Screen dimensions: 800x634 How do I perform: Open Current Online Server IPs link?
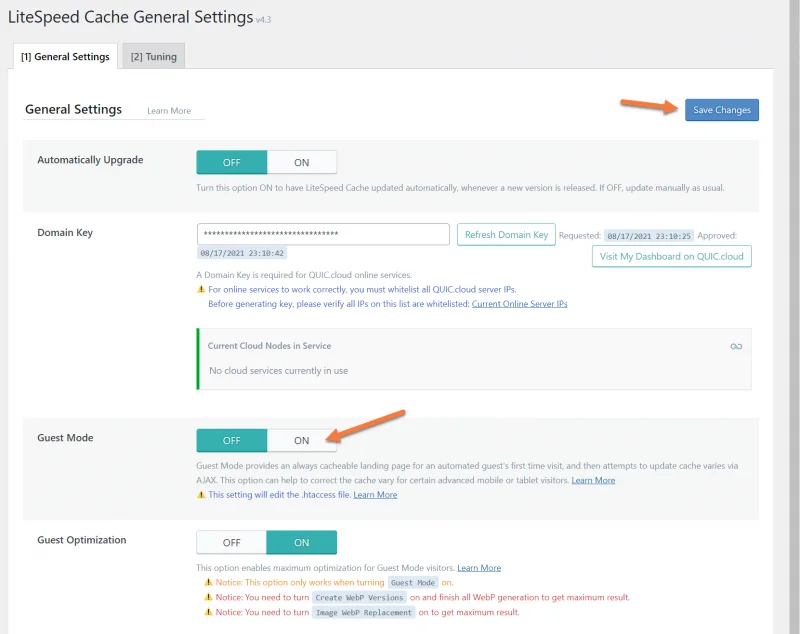tap(519, 304)
